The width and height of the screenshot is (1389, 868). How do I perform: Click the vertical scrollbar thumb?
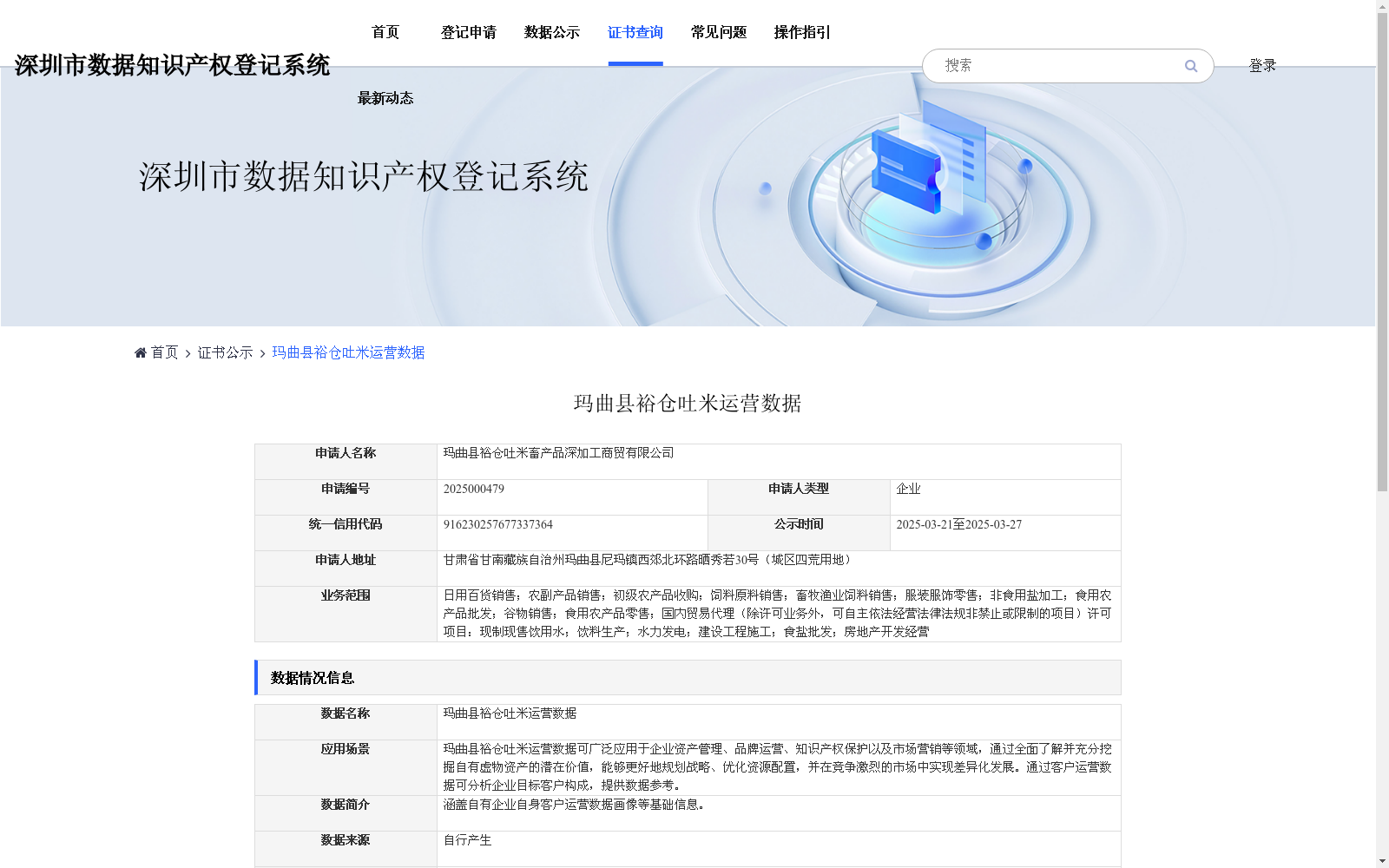pyautogui.click(x=1382, y=252)
